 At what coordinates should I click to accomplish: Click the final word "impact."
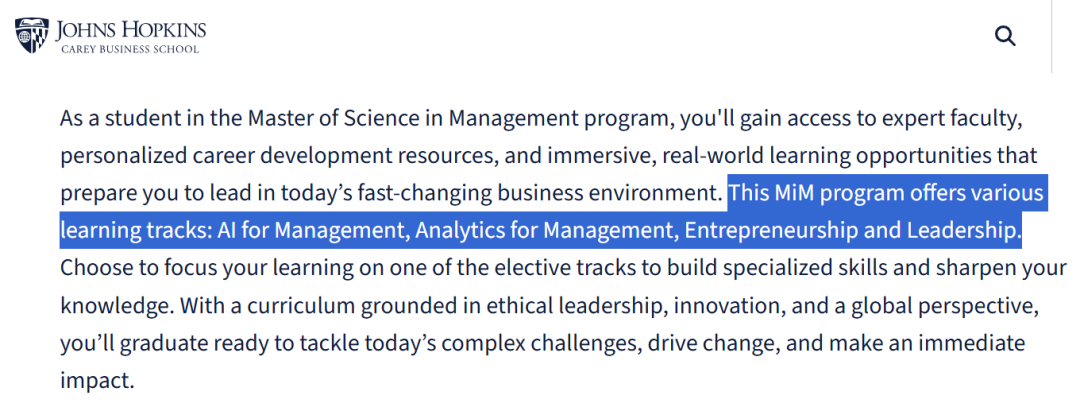[96, 379]
